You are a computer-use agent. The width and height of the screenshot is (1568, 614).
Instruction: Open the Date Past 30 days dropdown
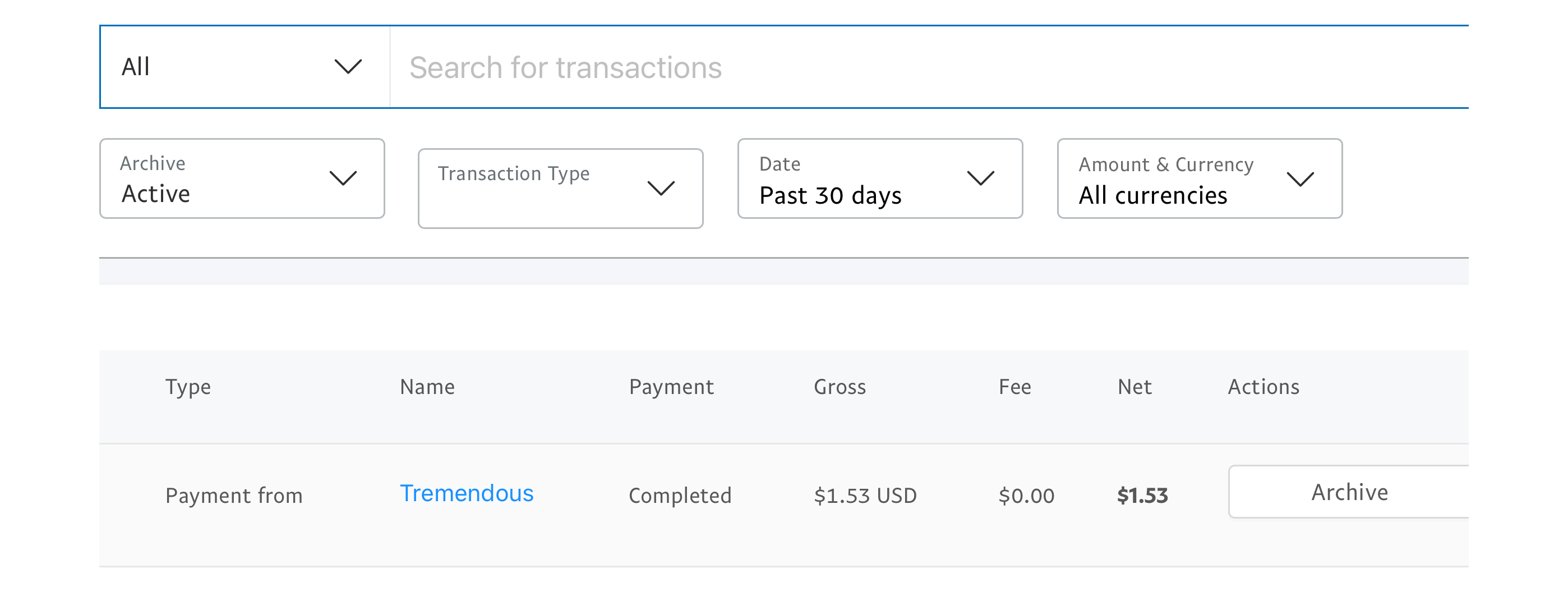[880, 178]
